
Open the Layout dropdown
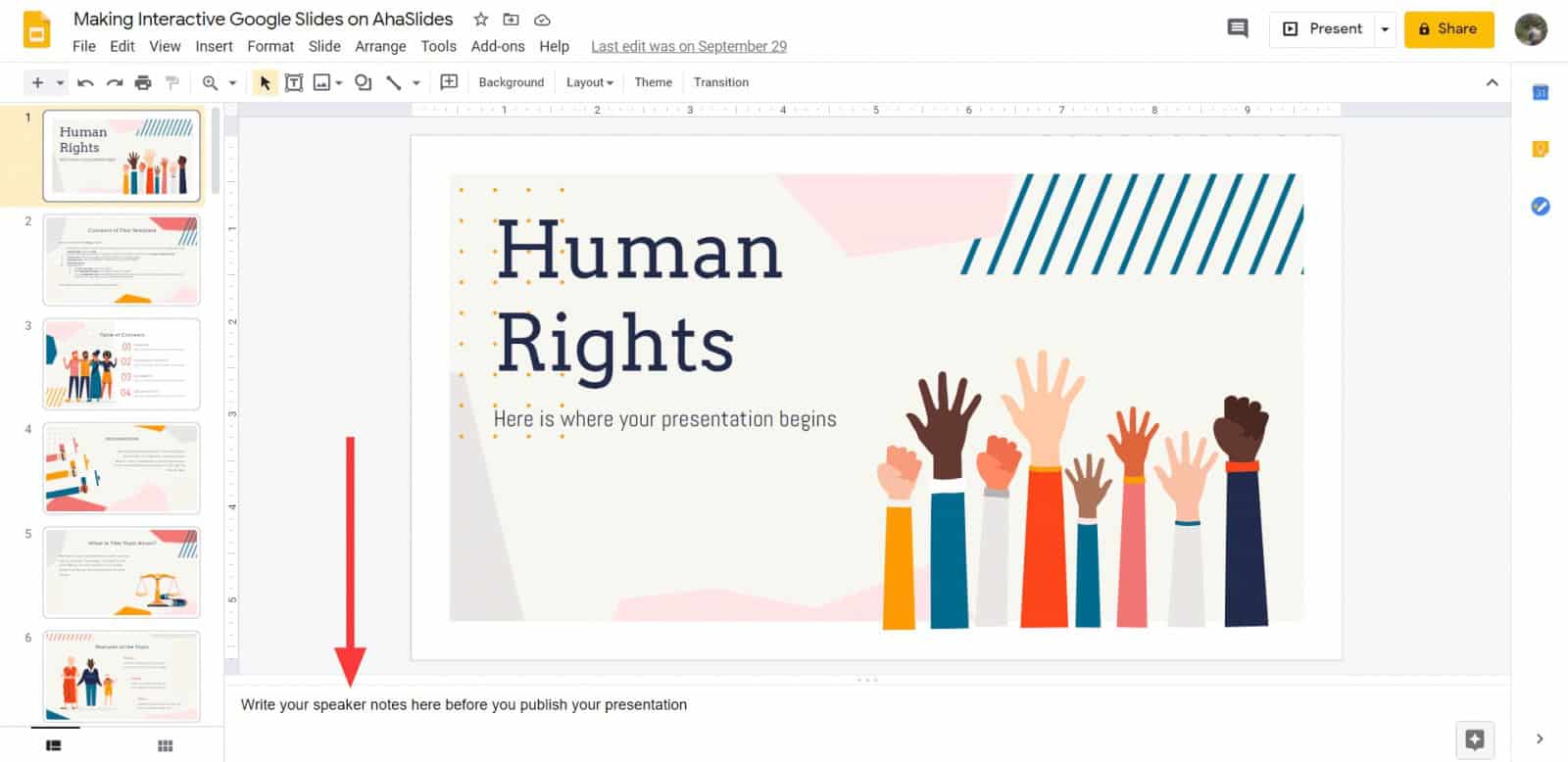coord(589,82)
